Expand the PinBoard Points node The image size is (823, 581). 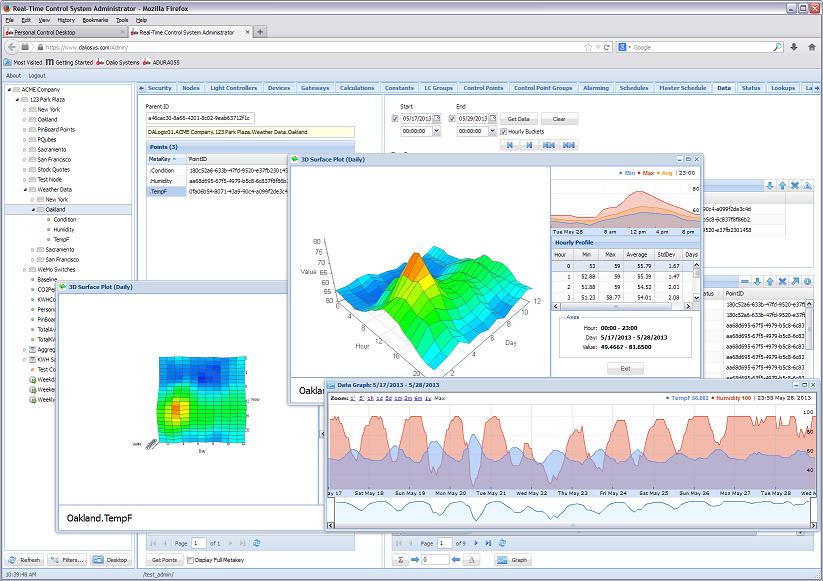[25, 130]
